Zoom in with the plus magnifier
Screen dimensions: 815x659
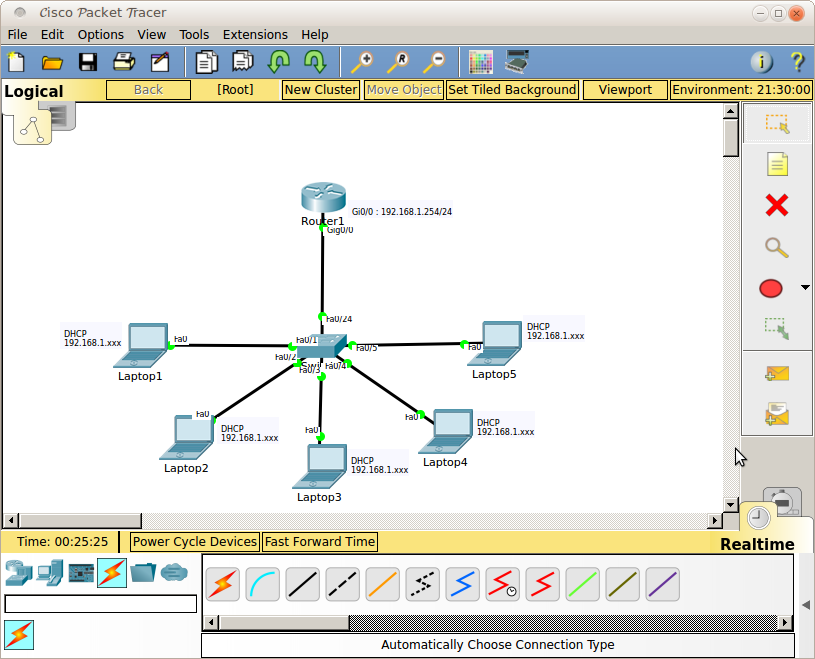[x=362, y=62]
